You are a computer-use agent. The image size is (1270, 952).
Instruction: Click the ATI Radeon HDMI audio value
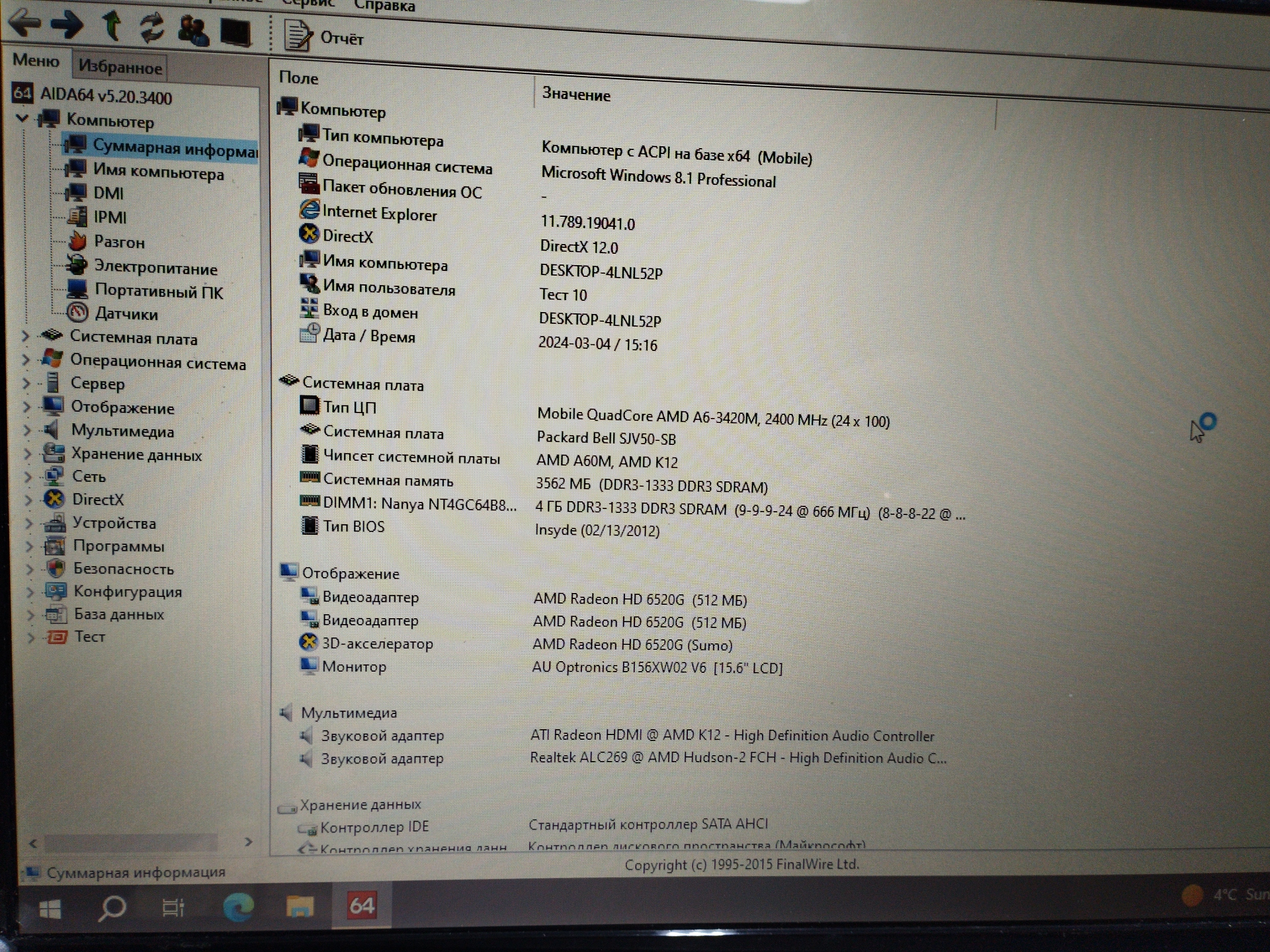coord(732,736)
